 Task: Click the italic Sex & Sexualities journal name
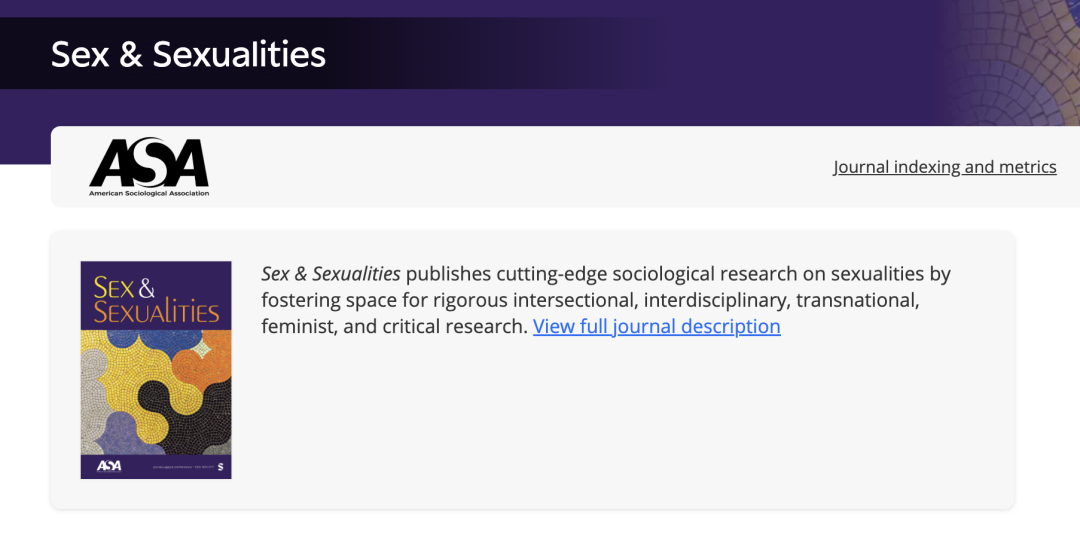coord(331,273)
